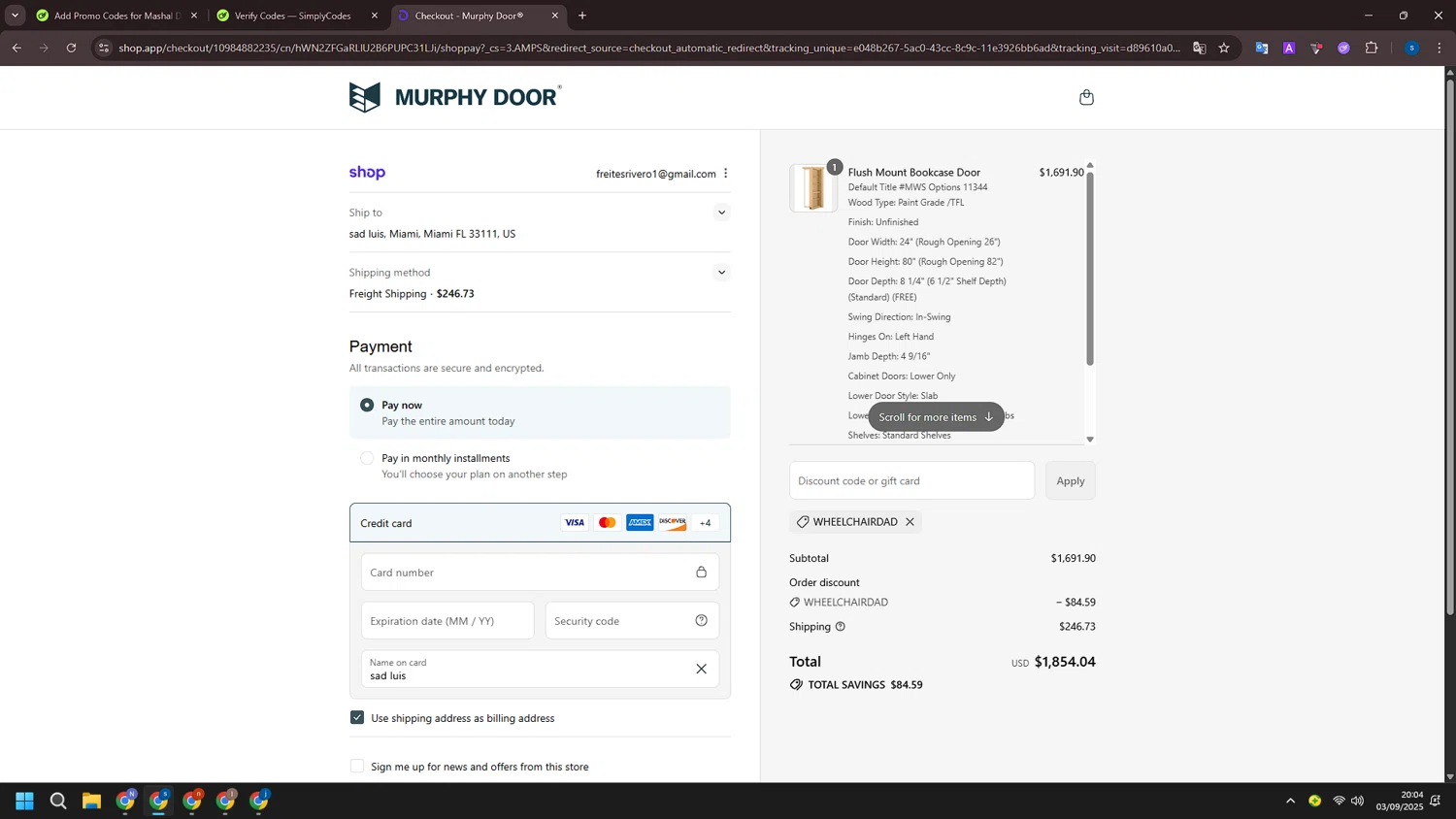1456x819 pixels.
Task: Switch to Add Promo Codes for Mashal tab
Action: [117, 16]
